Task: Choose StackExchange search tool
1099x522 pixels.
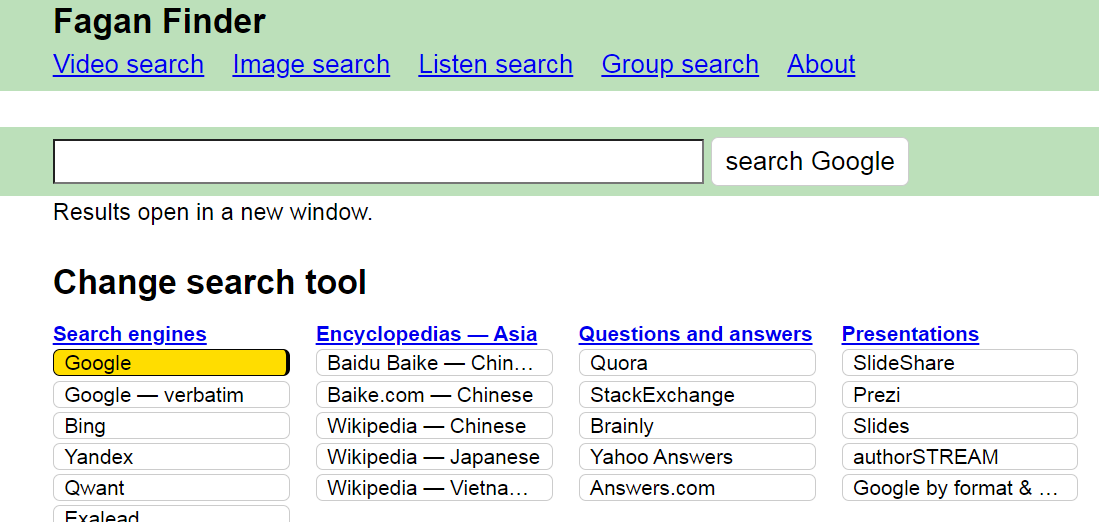Action: 697,395
